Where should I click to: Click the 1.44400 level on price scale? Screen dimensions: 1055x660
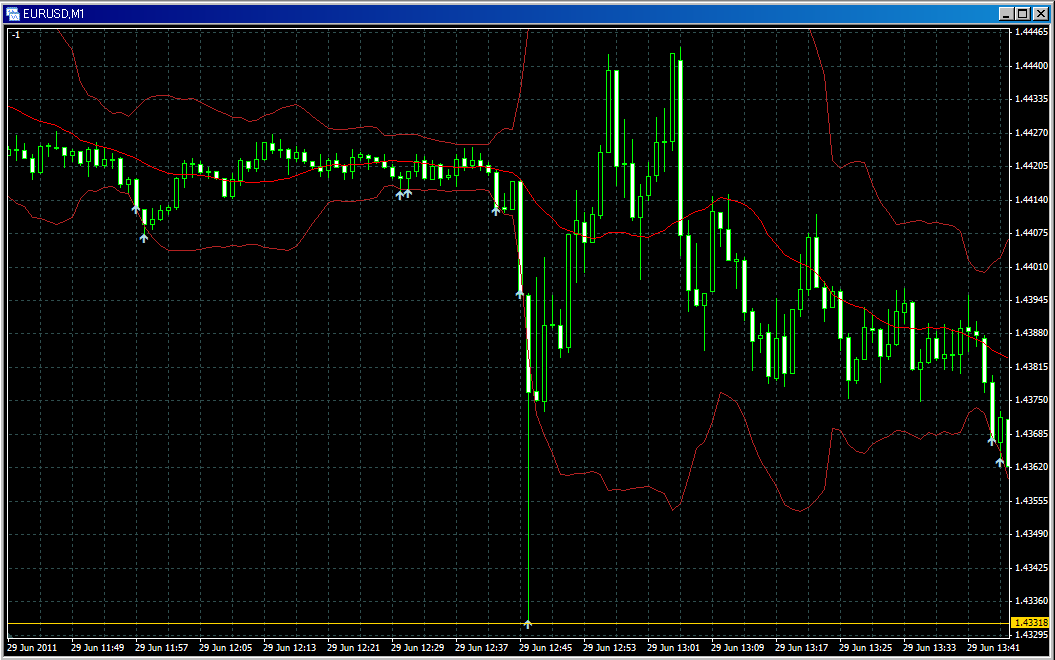1030,65
